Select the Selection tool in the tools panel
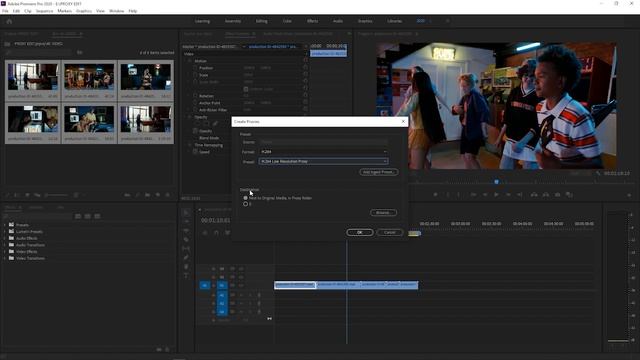The width and height of the screenshot is (640, 360). click(x=186, y=212)
